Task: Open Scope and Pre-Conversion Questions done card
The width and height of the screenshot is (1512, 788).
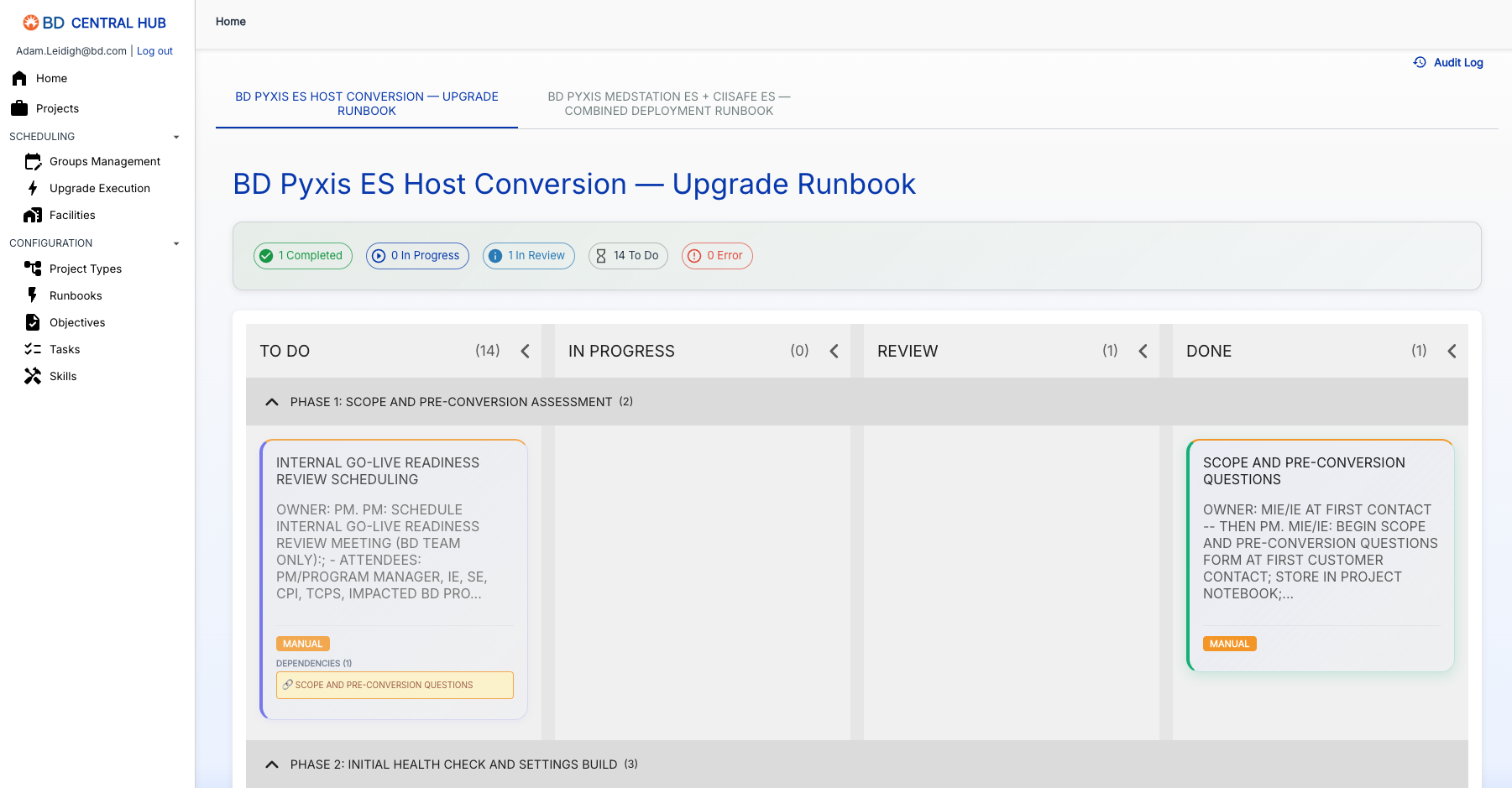Action: (1321, 555)
